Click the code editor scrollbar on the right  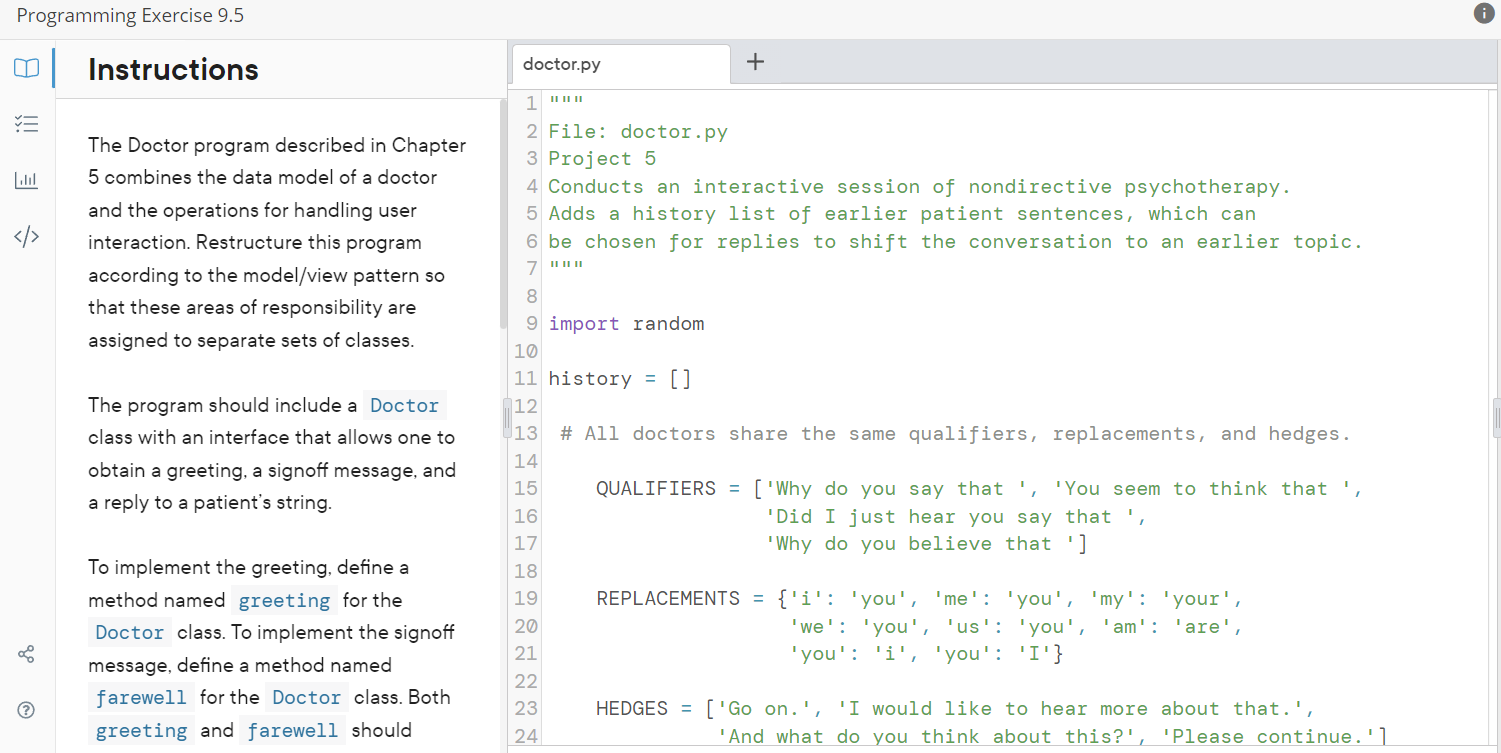[x=1494, y=420]
